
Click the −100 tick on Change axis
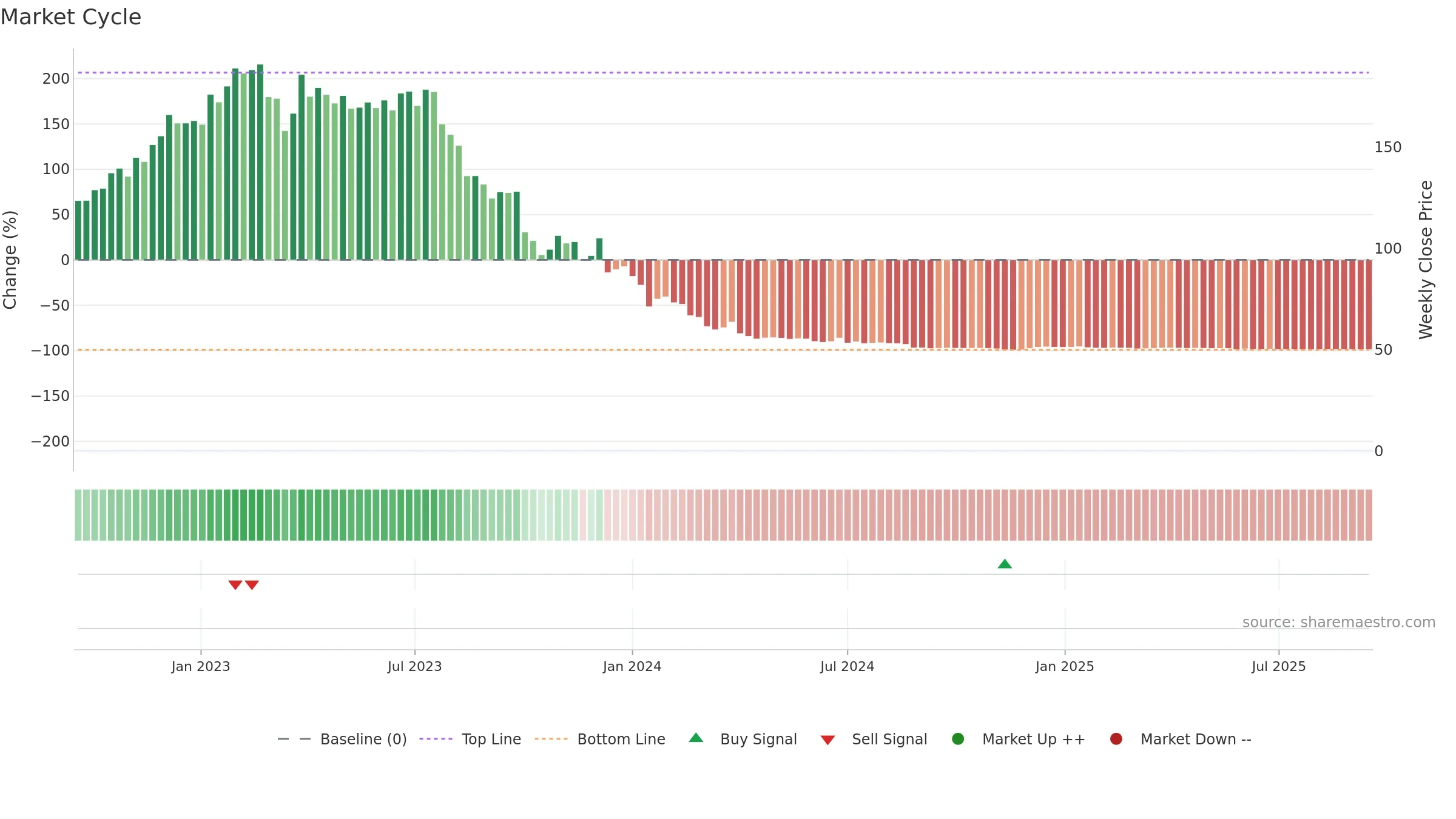click(x=50, y=351)
